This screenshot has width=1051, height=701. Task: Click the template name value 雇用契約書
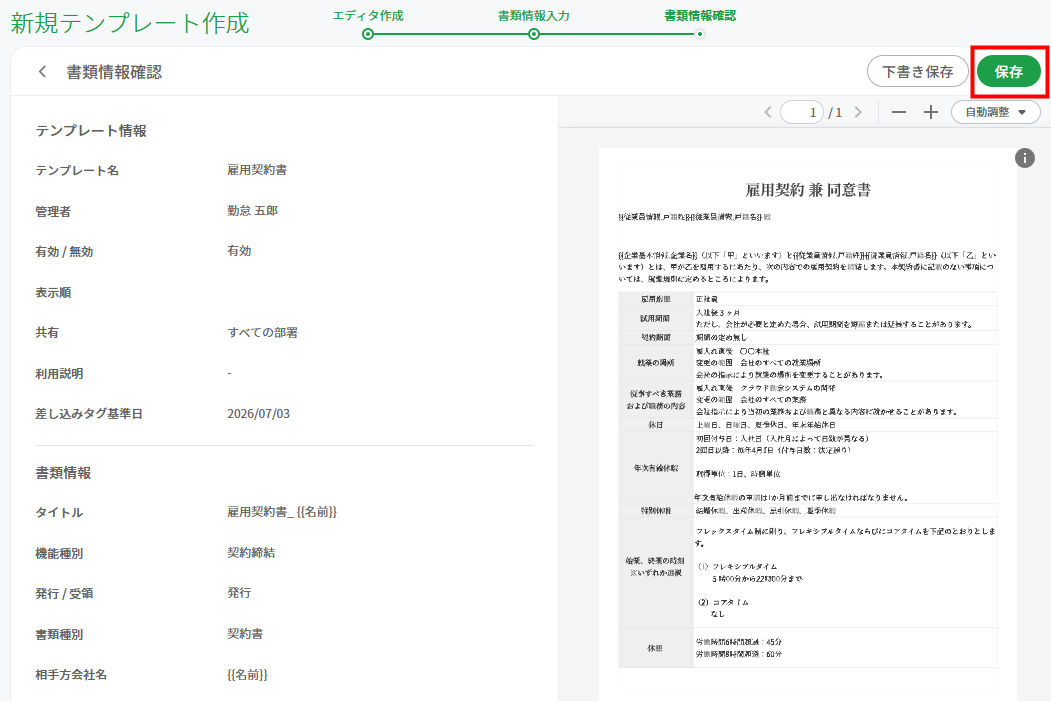[x=257, y=170]
